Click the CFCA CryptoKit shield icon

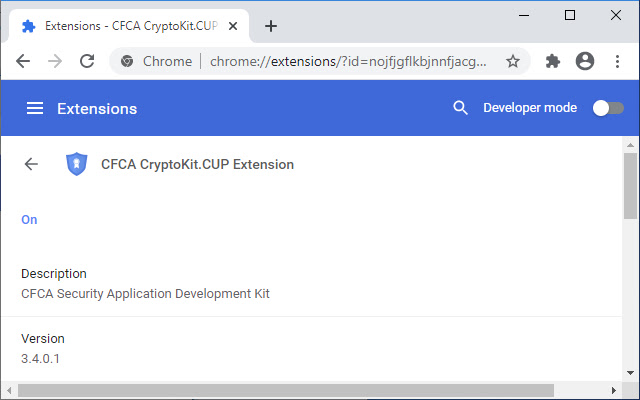[77, 164]
